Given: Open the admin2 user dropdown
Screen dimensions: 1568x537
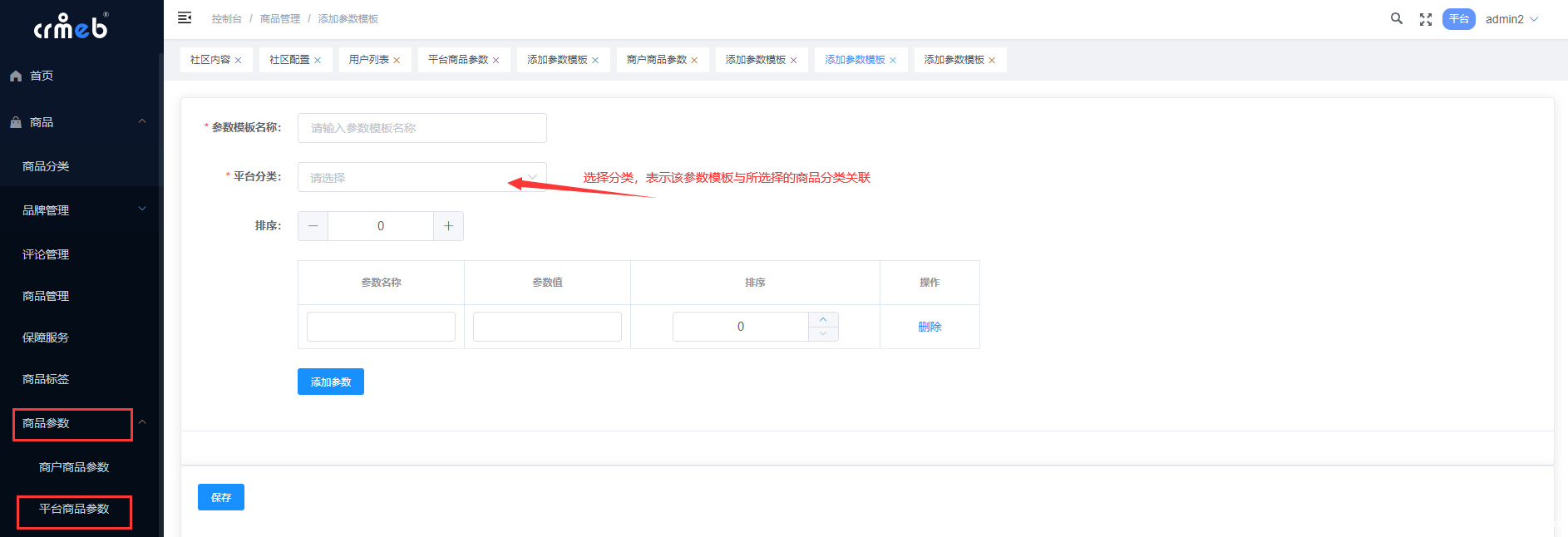Looking at the screenshot, I should point(1511,19).
